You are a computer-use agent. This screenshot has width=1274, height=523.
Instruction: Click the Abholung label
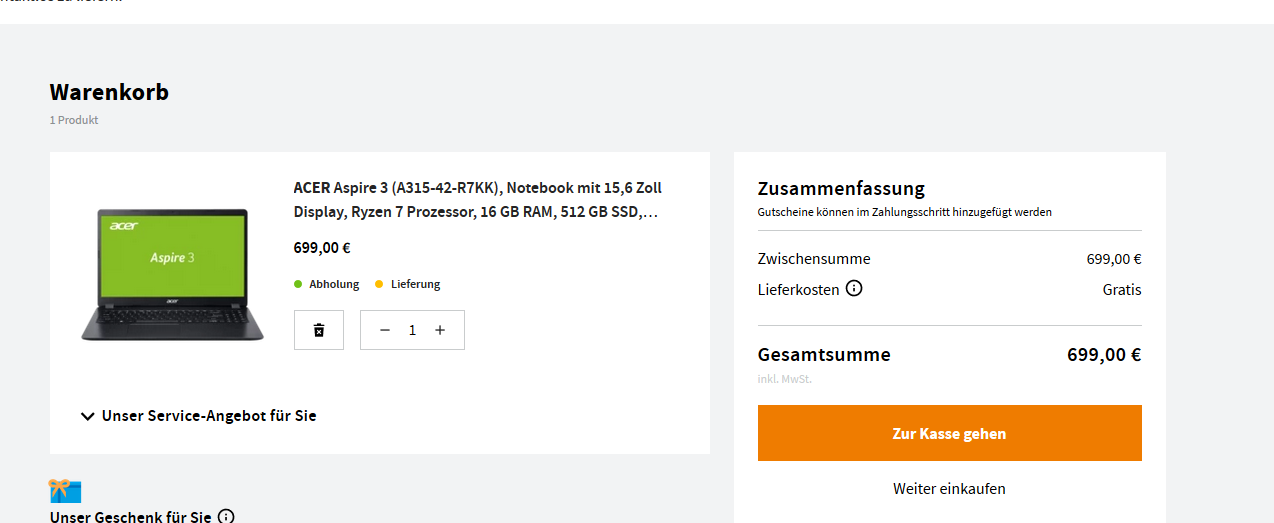334,284
